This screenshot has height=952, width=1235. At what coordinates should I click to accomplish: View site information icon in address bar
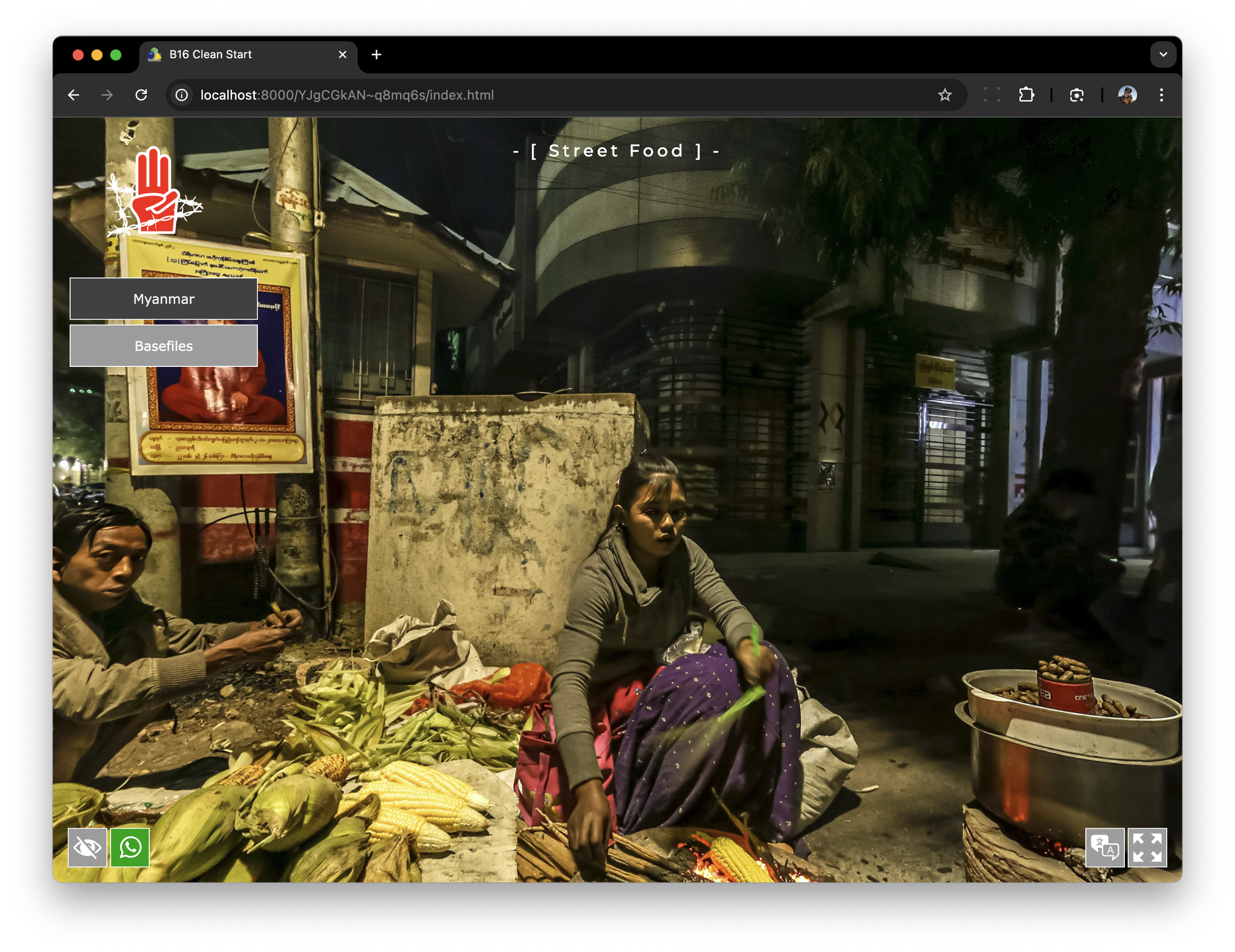(181, 95)
